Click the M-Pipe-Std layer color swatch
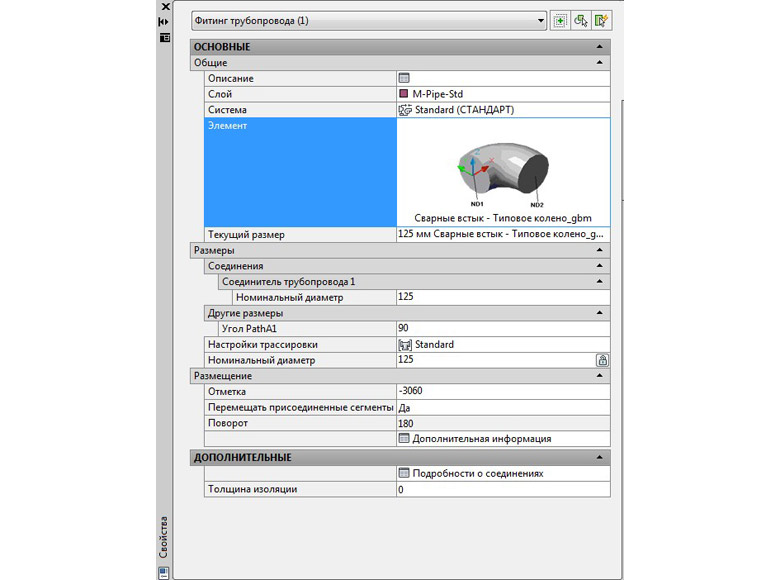 pyautogui.click(x=403, y=94)
